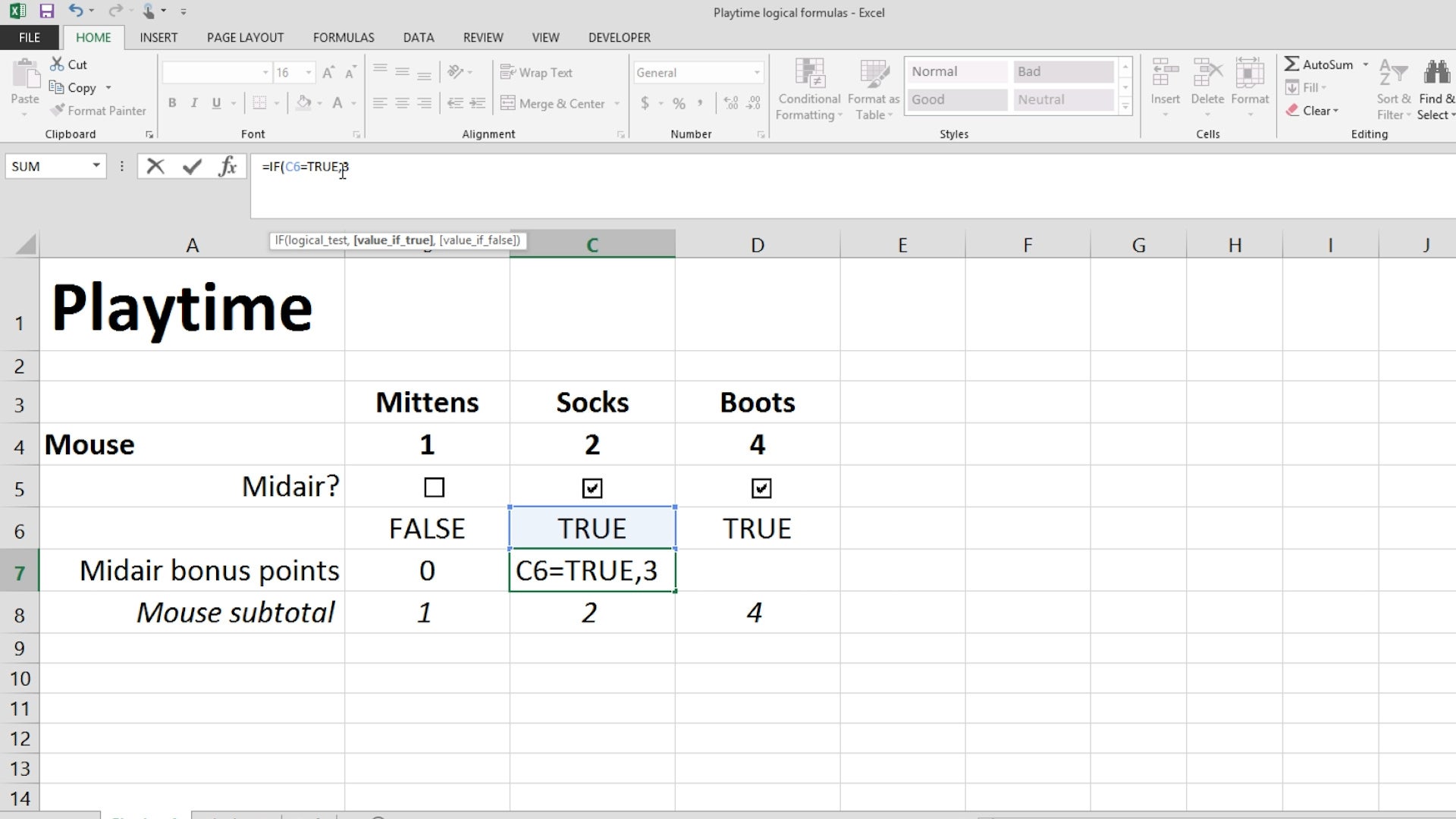Expand the font size dropdown showing 16
Viewport: 1456px width, 819px height.
309,73
